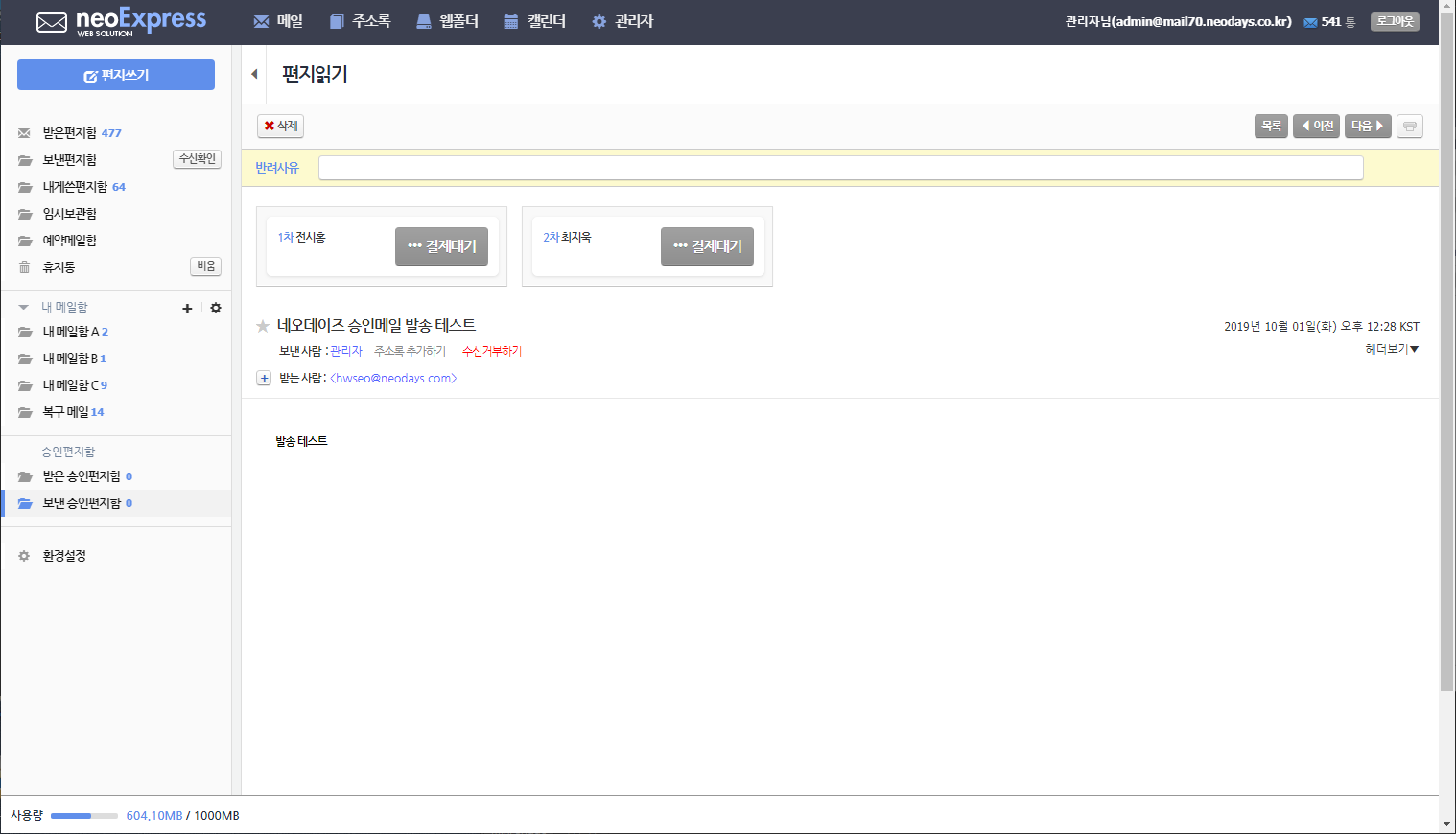Open the 주소록 menu

click(360, 21)
